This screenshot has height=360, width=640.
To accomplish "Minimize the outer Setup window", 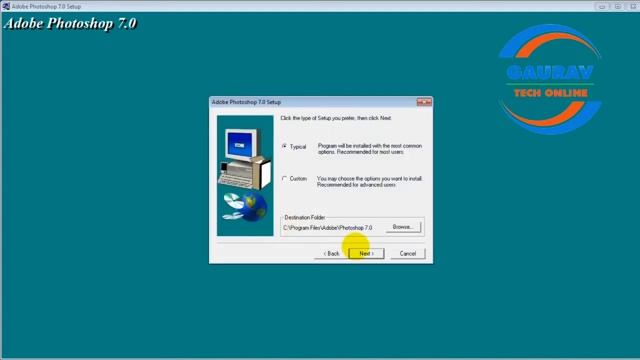I will click(602, 6).
